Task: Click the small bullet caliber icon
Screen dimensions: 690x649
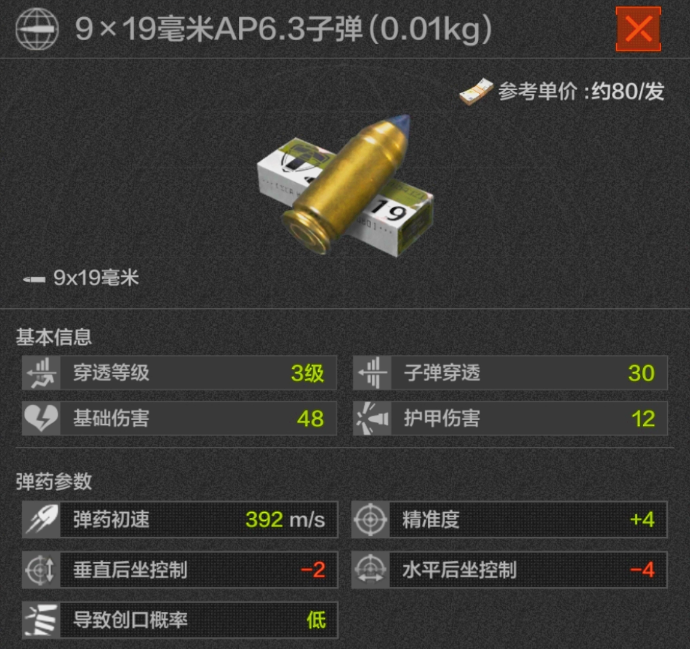Action: (34, 279)
